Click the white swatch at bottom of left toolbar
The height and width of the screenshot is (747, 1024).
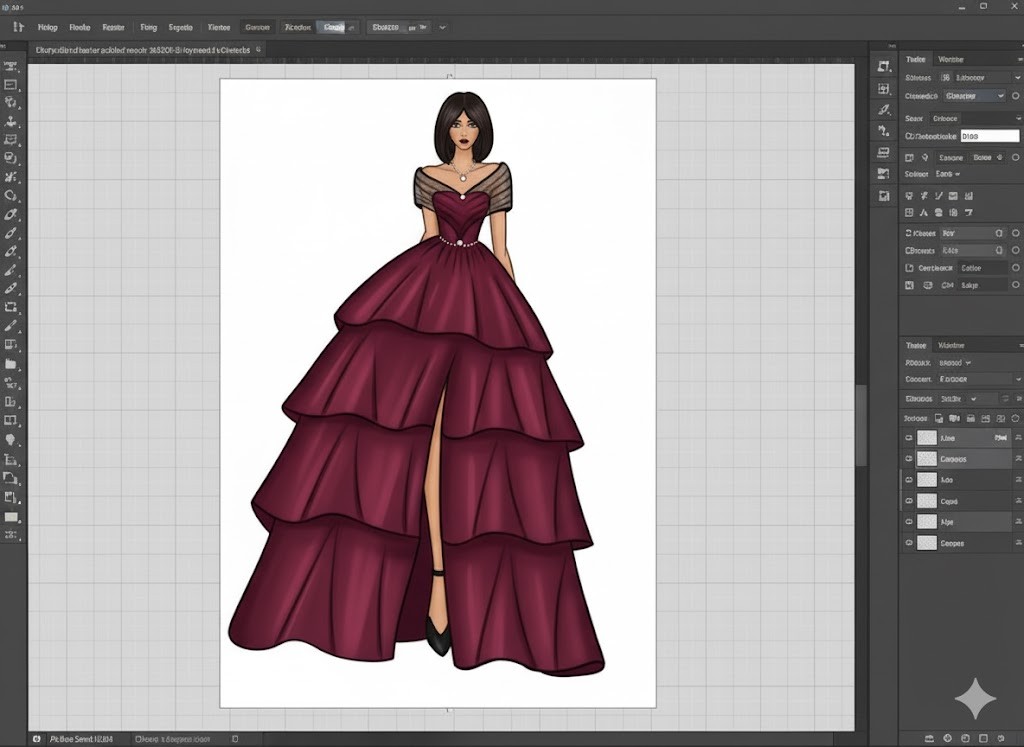pos(12,517)
